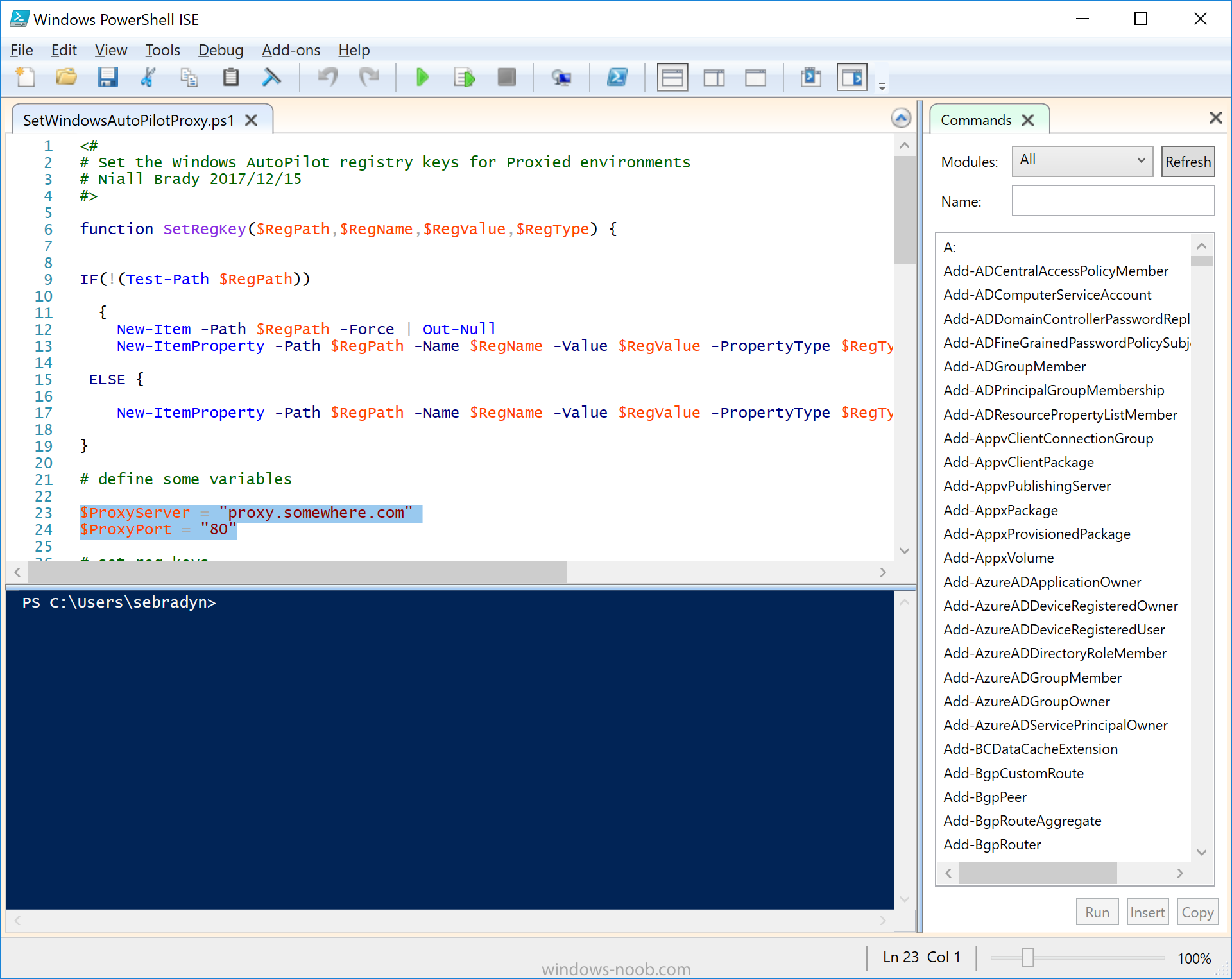Viewport: 1232px width, 979px height.
Task: Run the script with green play icon
Action: (x=422, y=78)
